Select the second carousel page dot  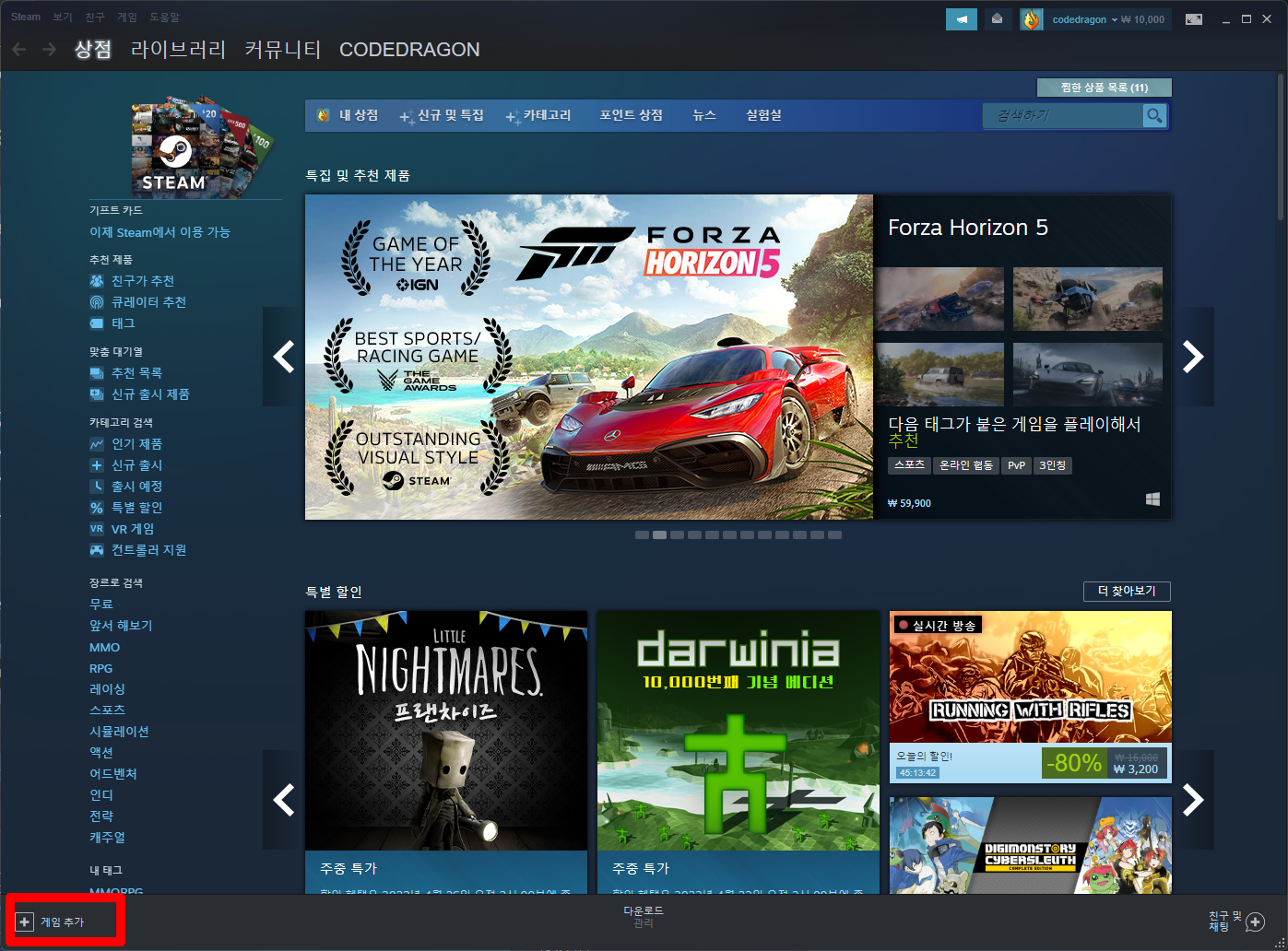[x=659, y=534]
